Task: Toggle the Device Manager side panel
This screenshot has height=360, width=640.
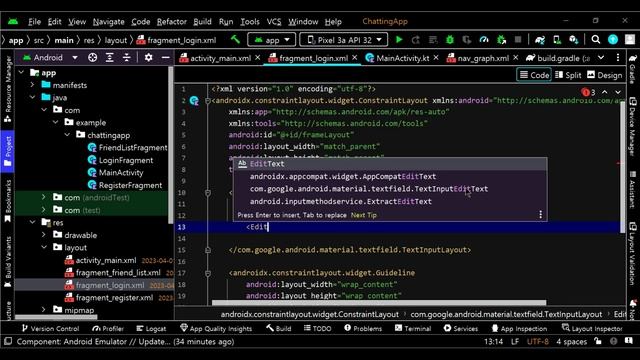Action: coord(632,127)
